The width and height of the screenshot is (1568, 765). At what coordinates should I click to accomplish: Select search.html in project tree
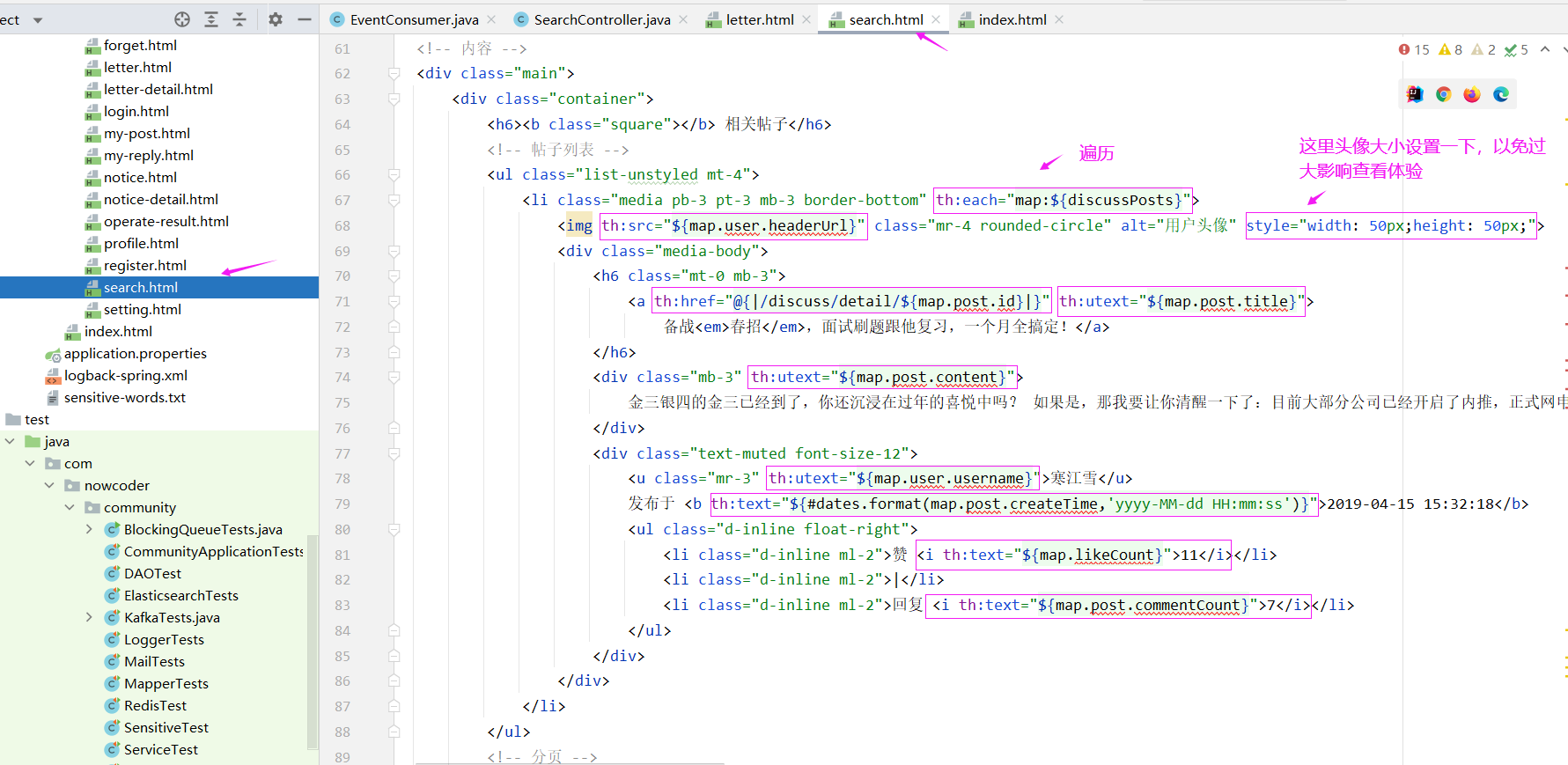point(159,287)
